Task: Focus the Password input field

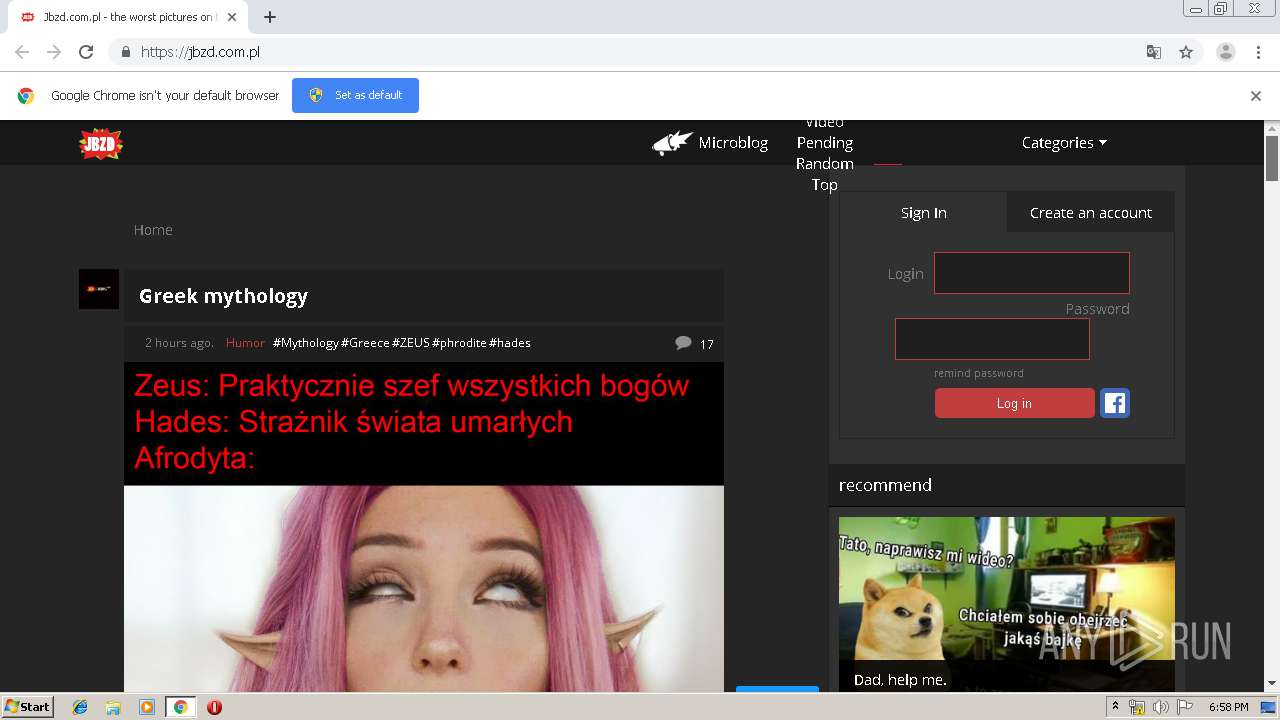Action: pyautogui.click(x=992, y=339)
